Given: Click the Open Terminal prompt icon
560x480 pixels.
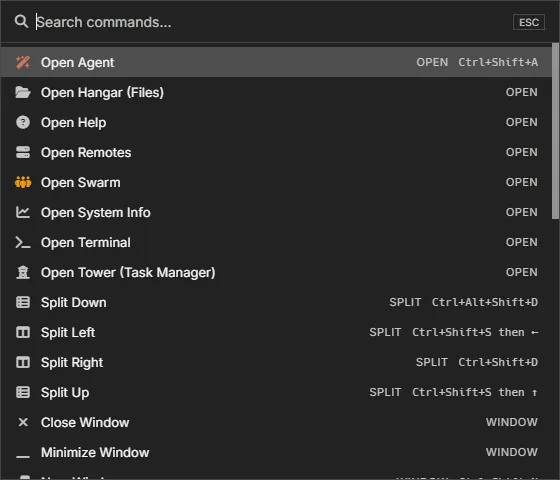Looking at the screenshot, I should point(23,242).
